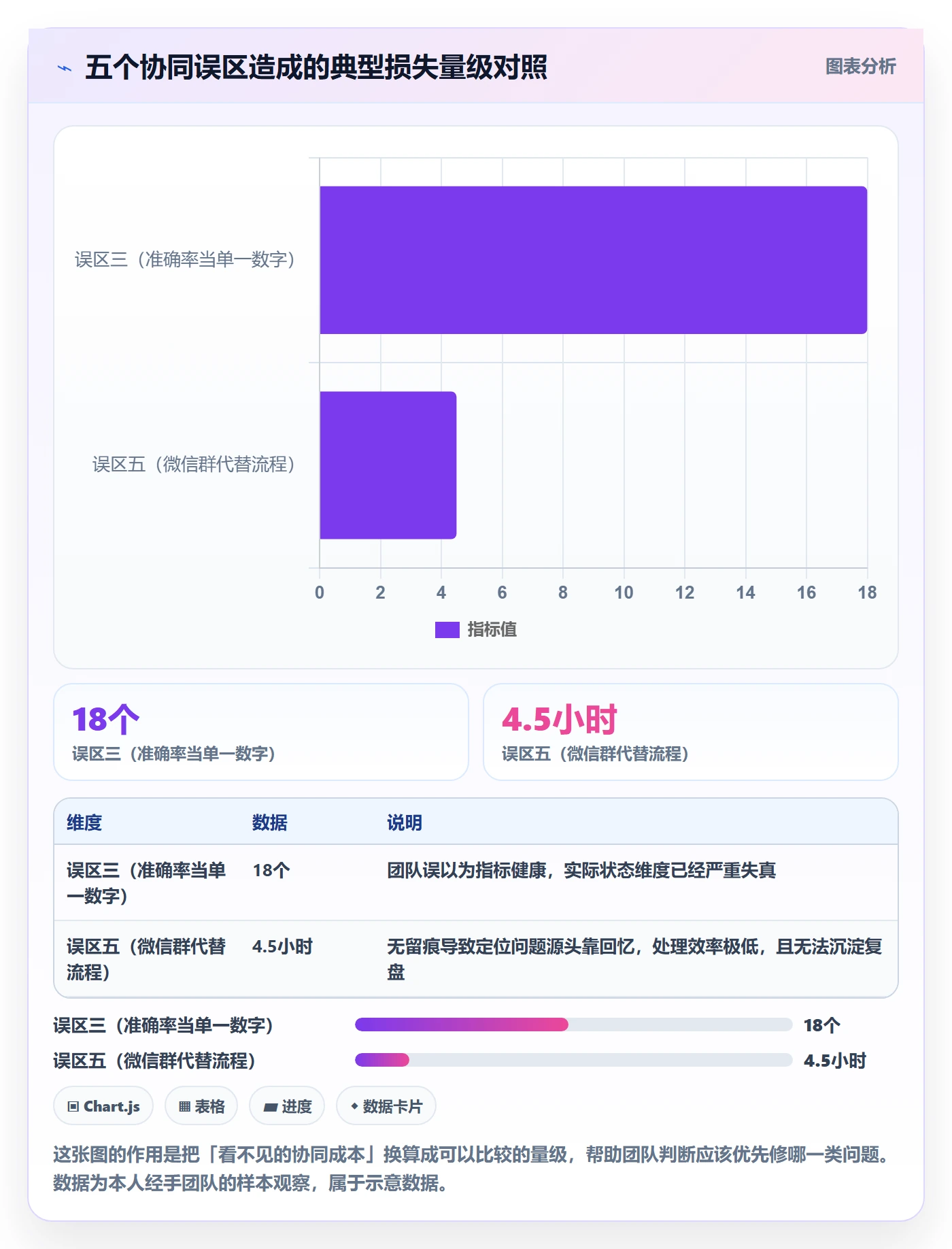Click the 说明 table column header
This screenshot has height=1249, width=952.
coord(405,822)
